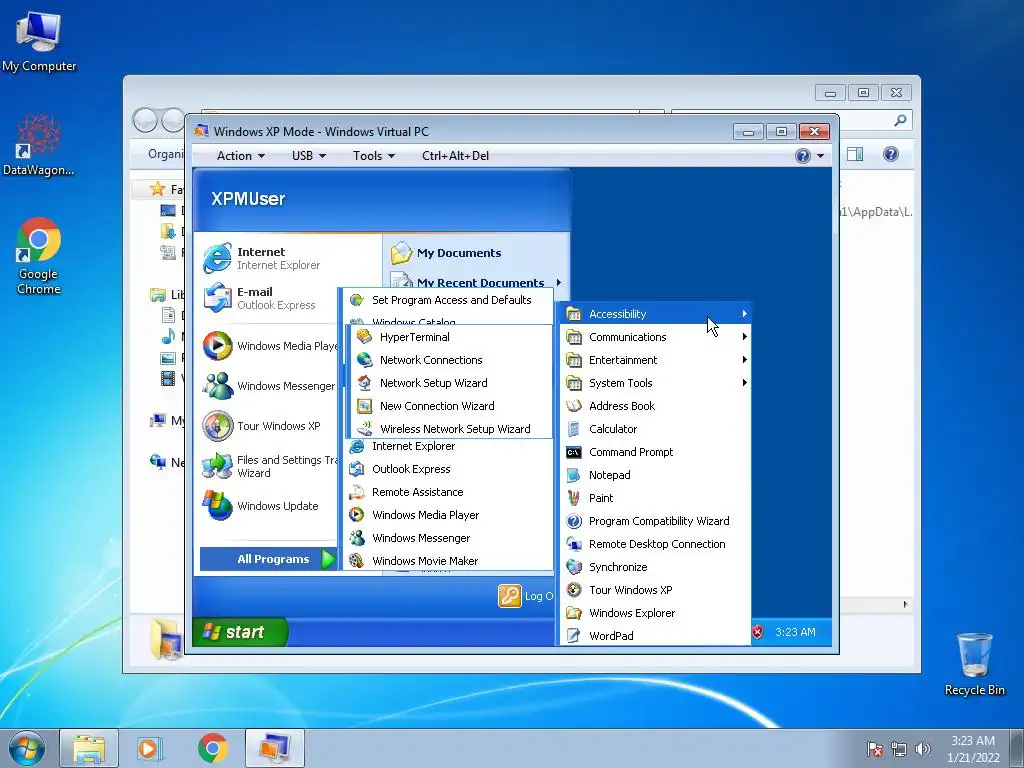This screenshot has height=768, width=1024.
Task: Launch Windows Media Player from recent list
Action: coord(269,346)
